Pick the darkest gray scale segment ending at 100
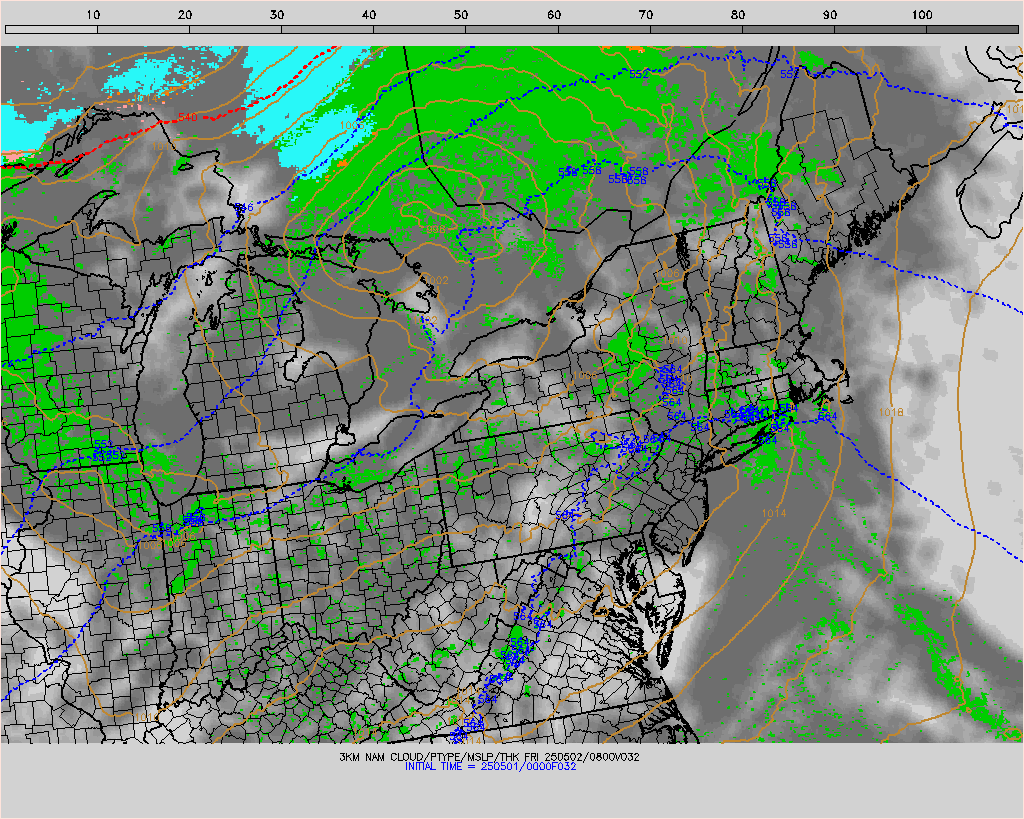 pyautogui.click(x=880, y=29)
